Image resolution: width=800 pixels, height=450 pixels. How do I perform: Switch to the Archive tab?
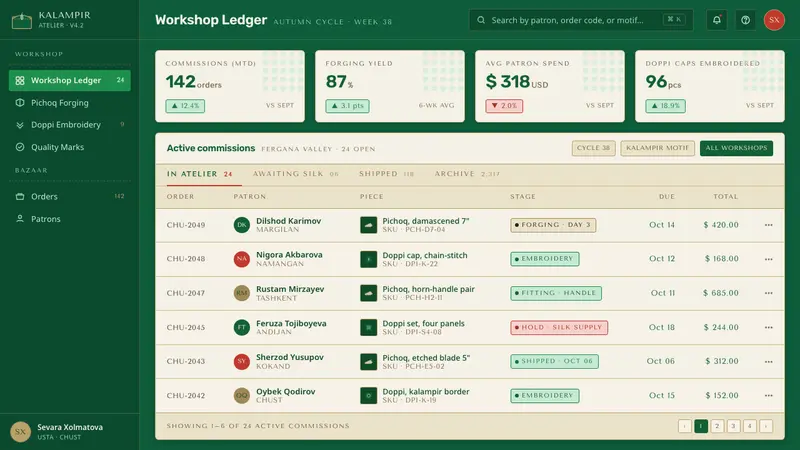[x=467, y=174]
